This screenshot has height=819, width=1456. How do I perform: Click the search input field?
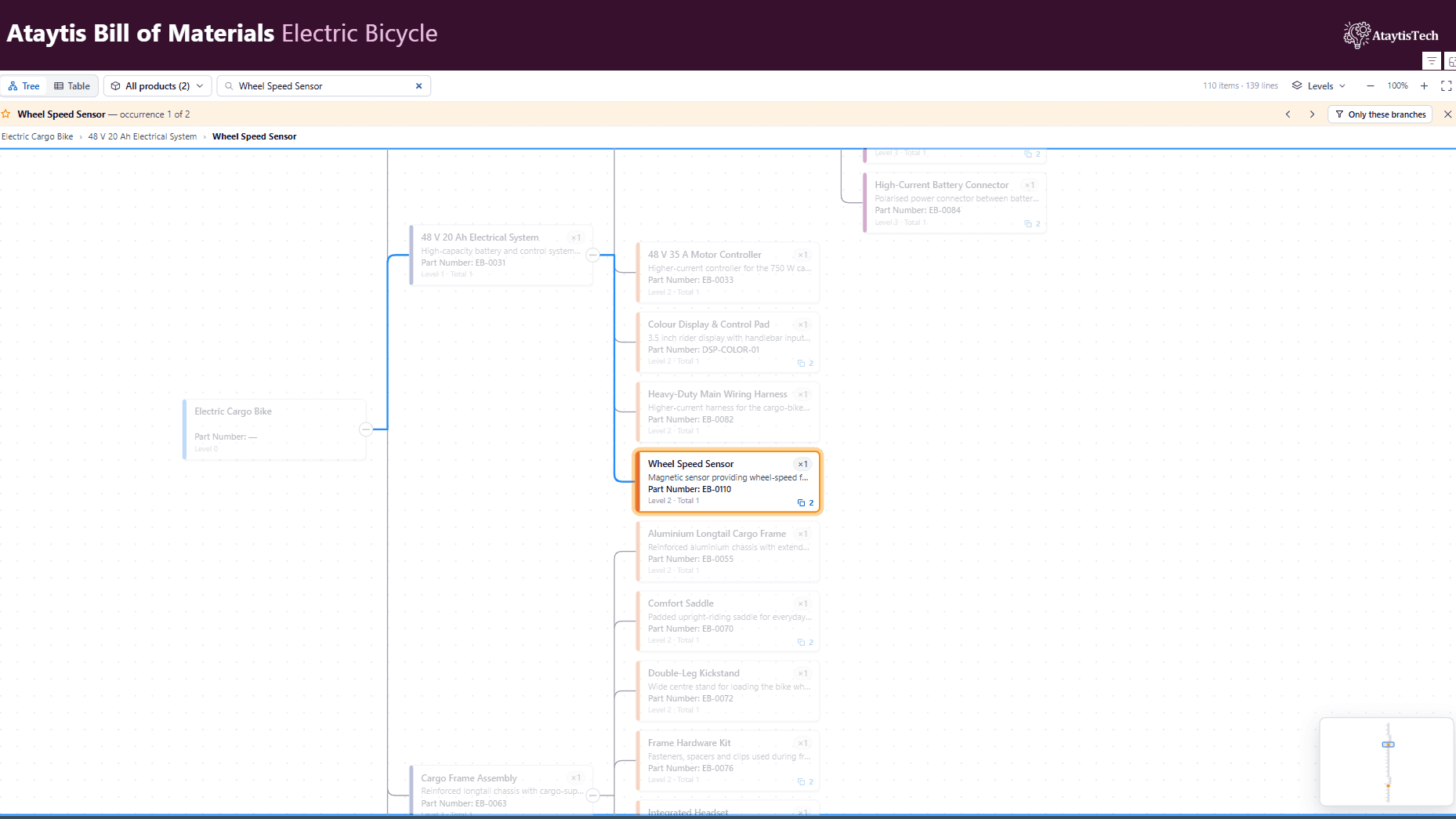324,86
